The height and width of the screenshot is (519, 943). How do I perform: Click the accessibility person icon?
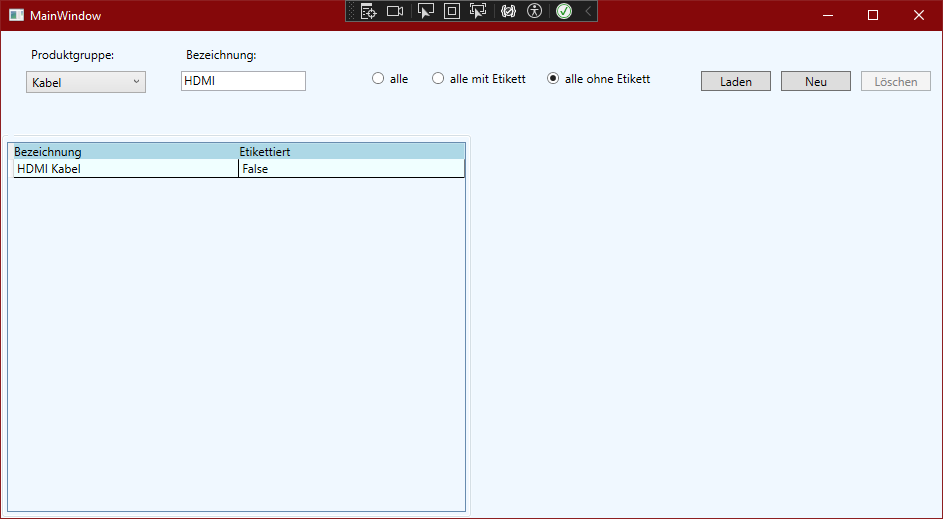pyautogui.click(x=534, y=11)
